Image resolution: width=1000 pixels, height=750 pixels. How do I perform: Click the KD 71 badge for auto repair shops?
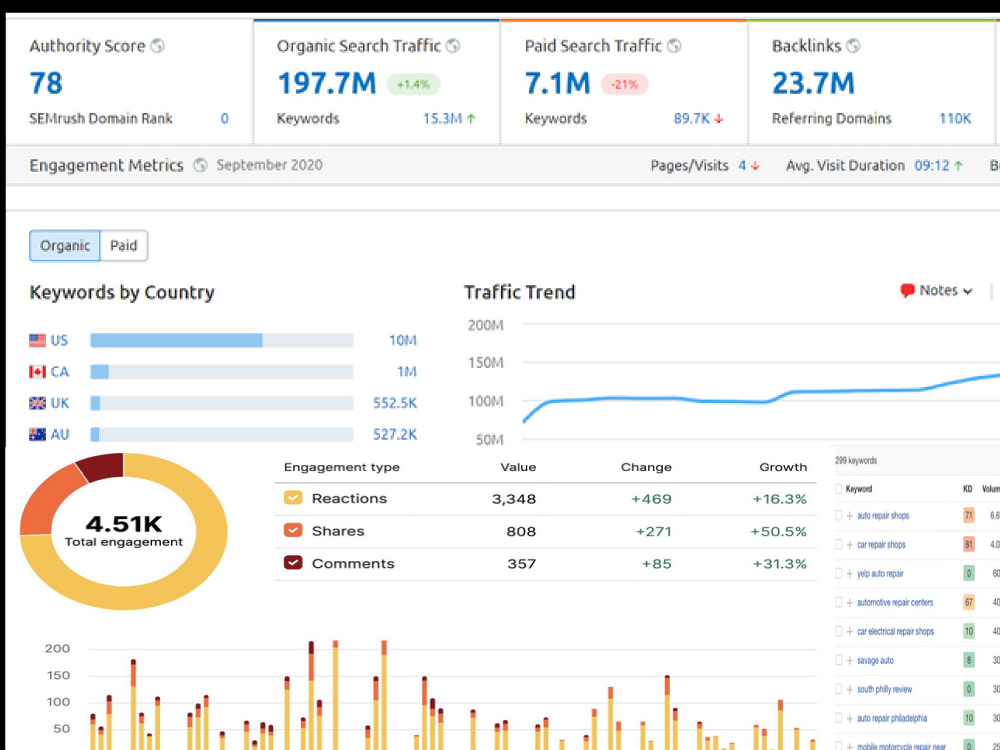click(x=969, y=515)
